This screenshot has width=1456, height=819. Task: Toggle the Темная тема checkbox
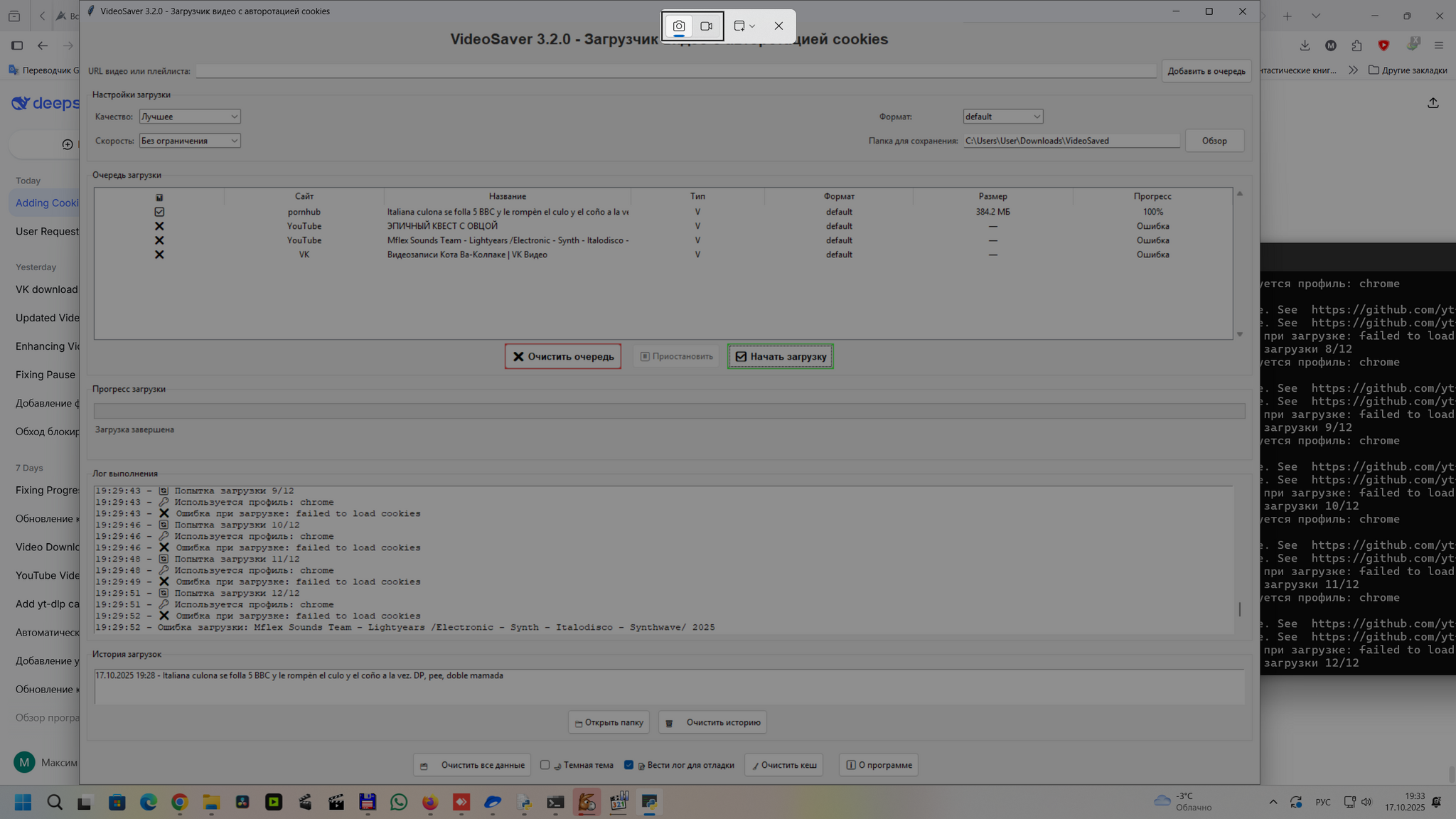pos(545,765)
